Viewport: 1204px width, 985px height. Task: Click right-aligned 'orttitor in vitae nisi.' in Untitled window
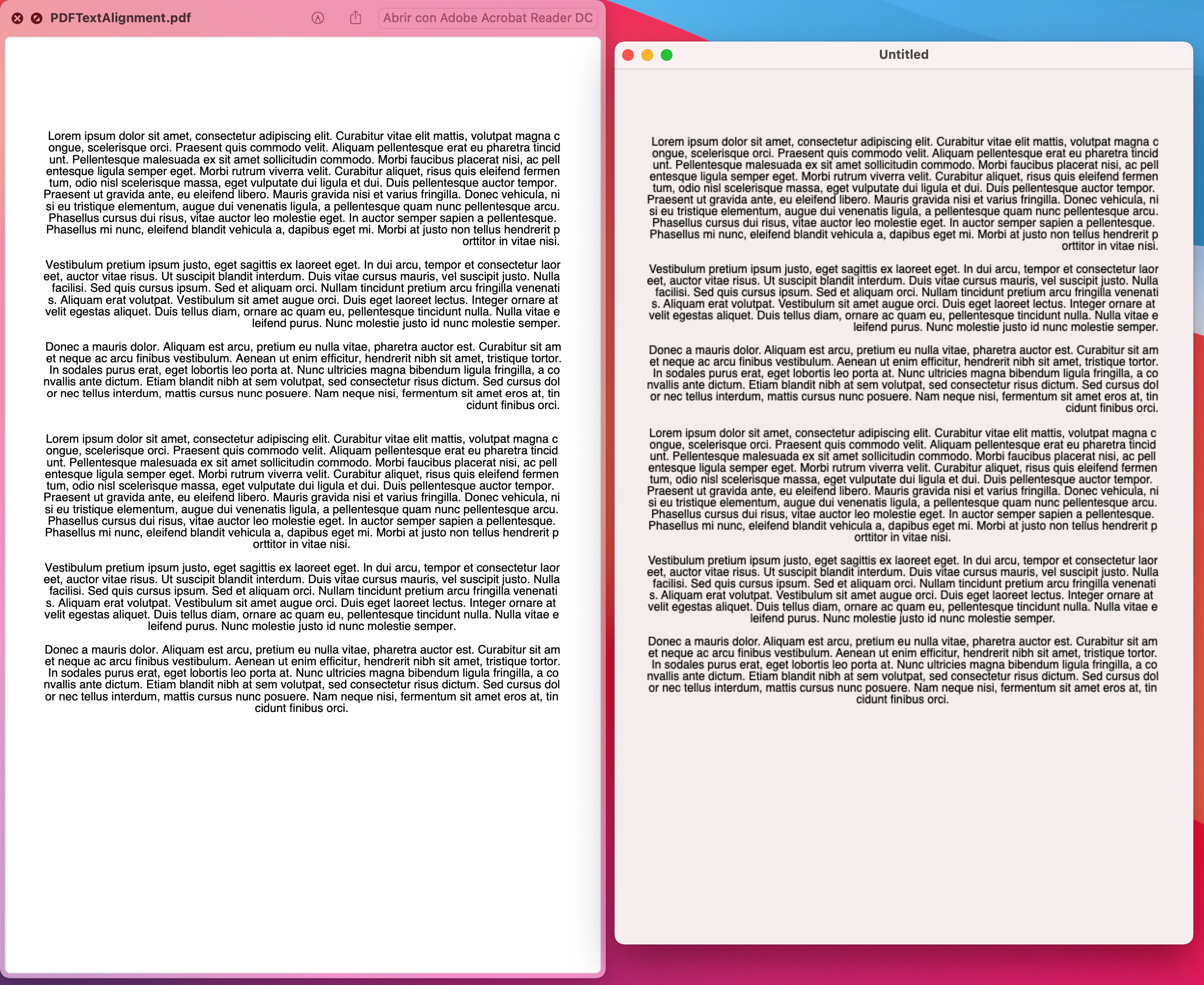click(1110, 246)
